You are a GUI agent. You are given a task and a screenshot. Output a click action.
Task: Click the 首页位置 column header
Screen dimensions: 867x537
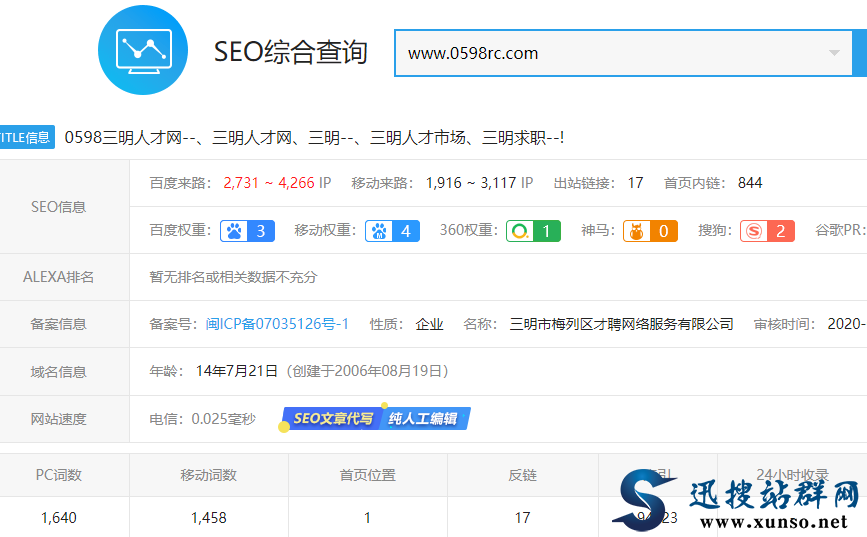coord(368,475)
